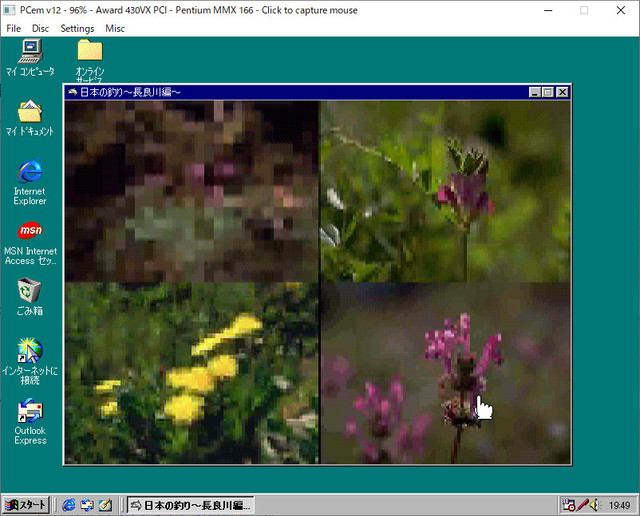Open the My Computer desktop icon
640x516 pixels.
[x=30, y=58]
